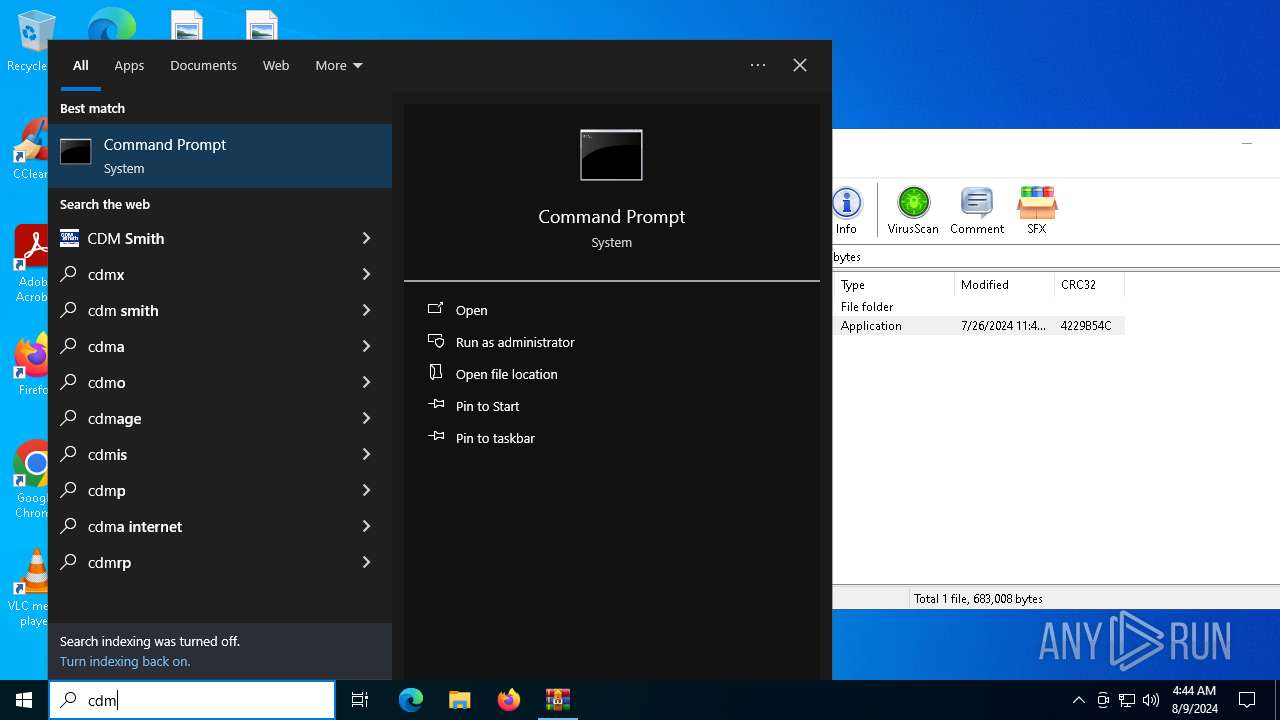Viewport: 1280px width, 720px height.
Task: Open the volume control in tray
Action: click(1150, 700)
